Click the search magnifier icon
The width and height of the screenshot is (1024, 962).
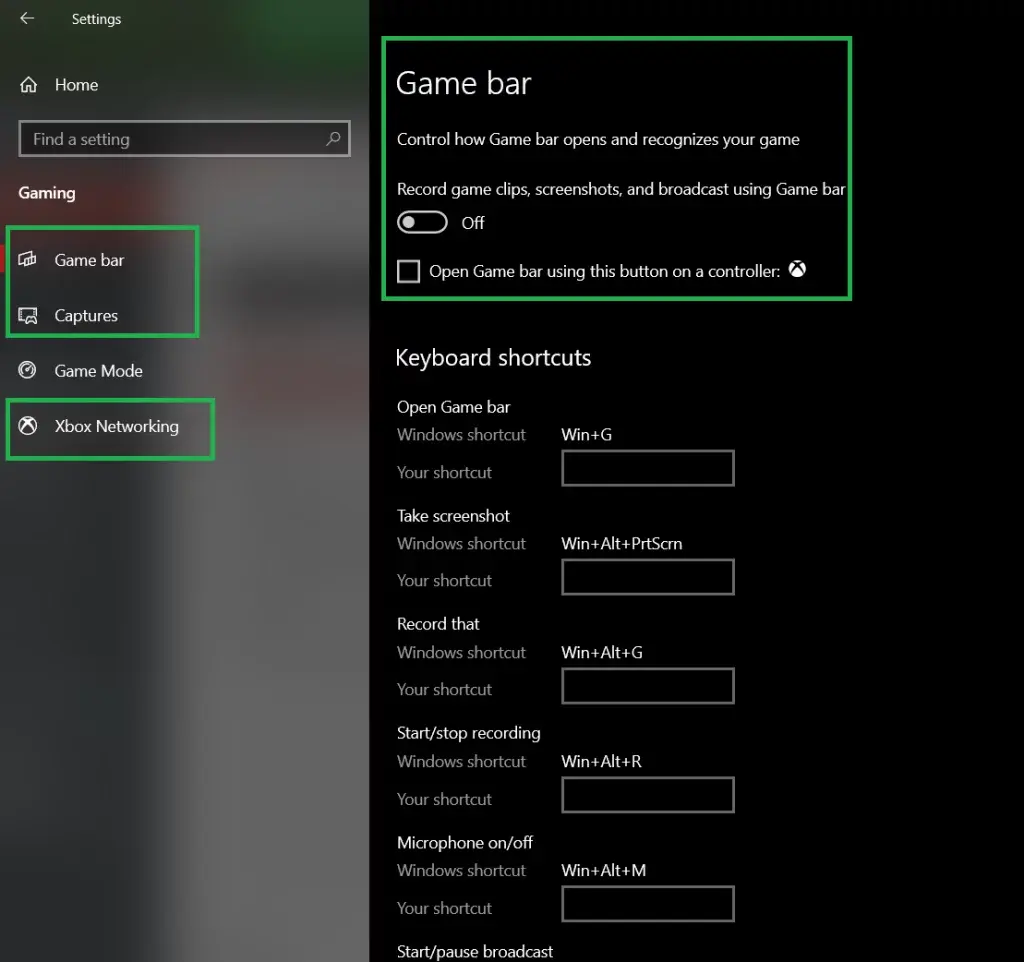(333, 138)
